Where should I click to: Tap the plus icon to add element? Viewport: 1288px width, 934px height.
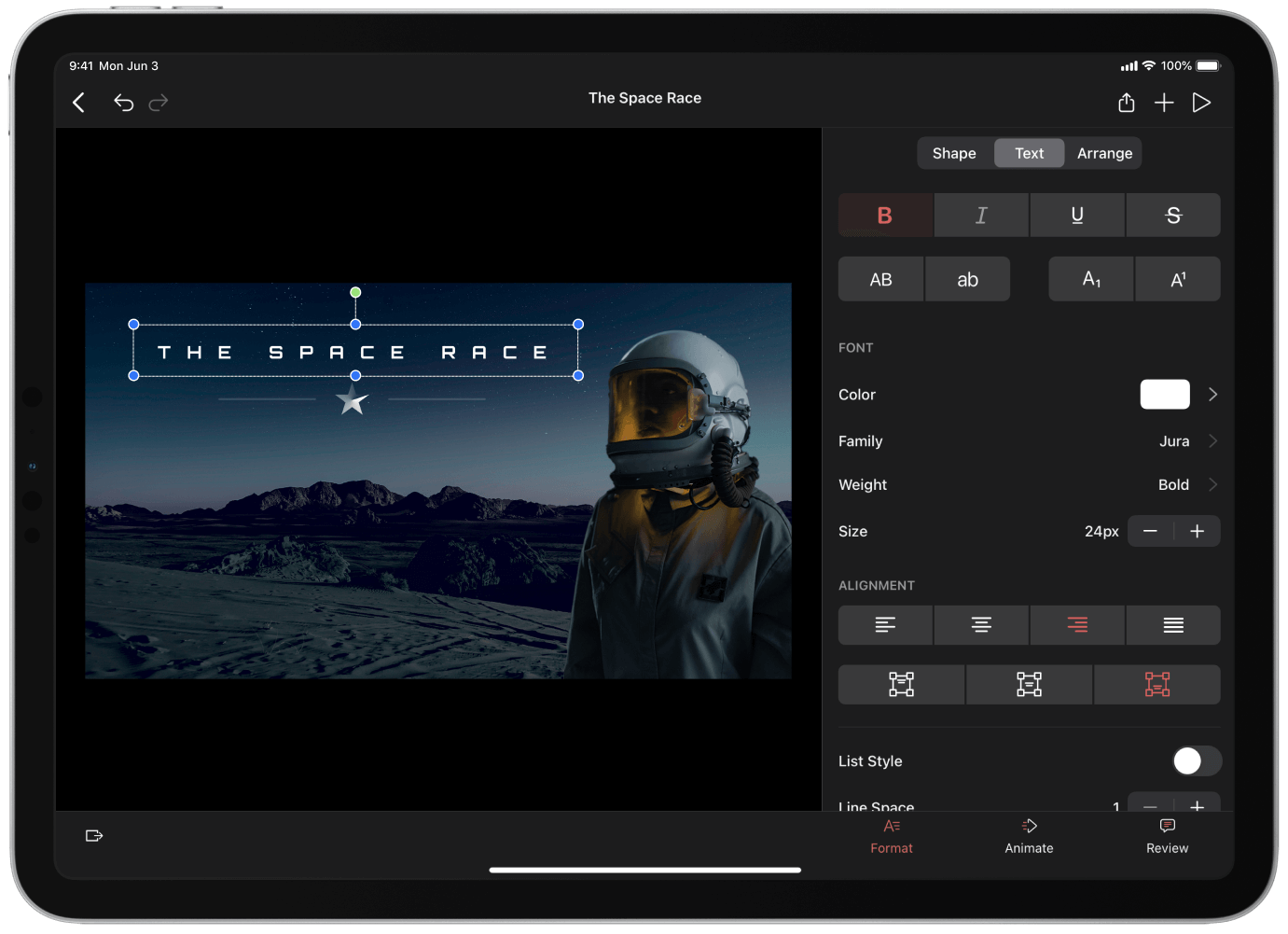click(1163, 103)
